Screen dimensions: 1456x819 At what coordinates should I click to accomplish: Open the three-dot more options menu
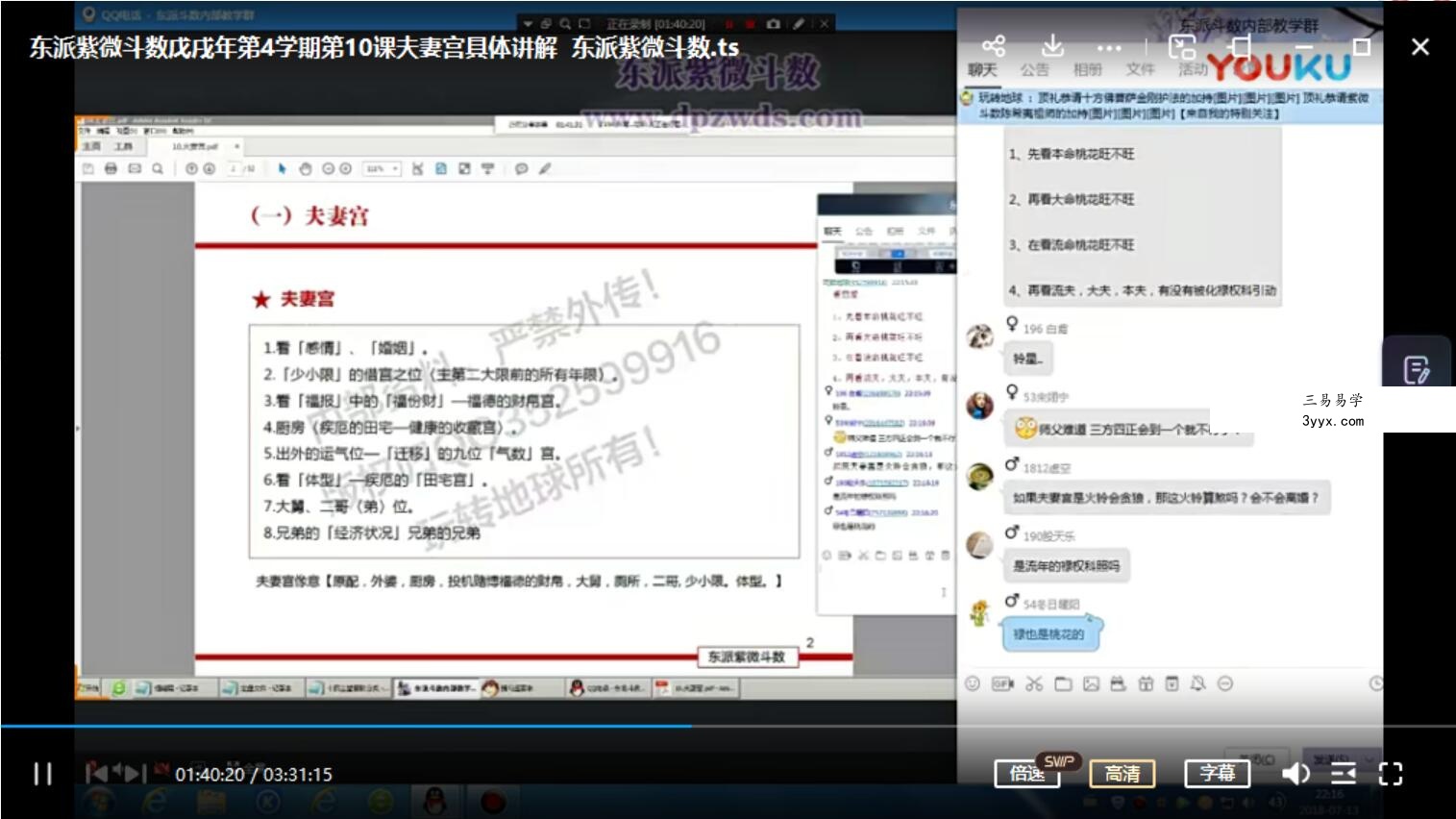pyautogui.click(x=1109, y=47)
